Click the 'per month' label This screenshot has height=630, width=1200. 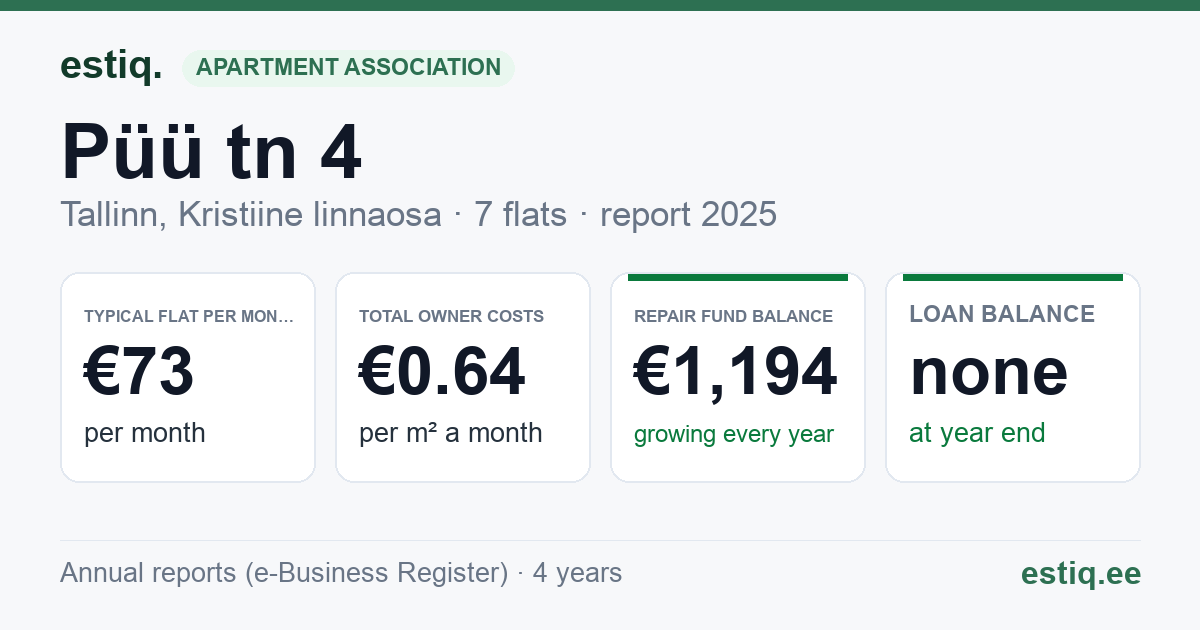(145, 433)
